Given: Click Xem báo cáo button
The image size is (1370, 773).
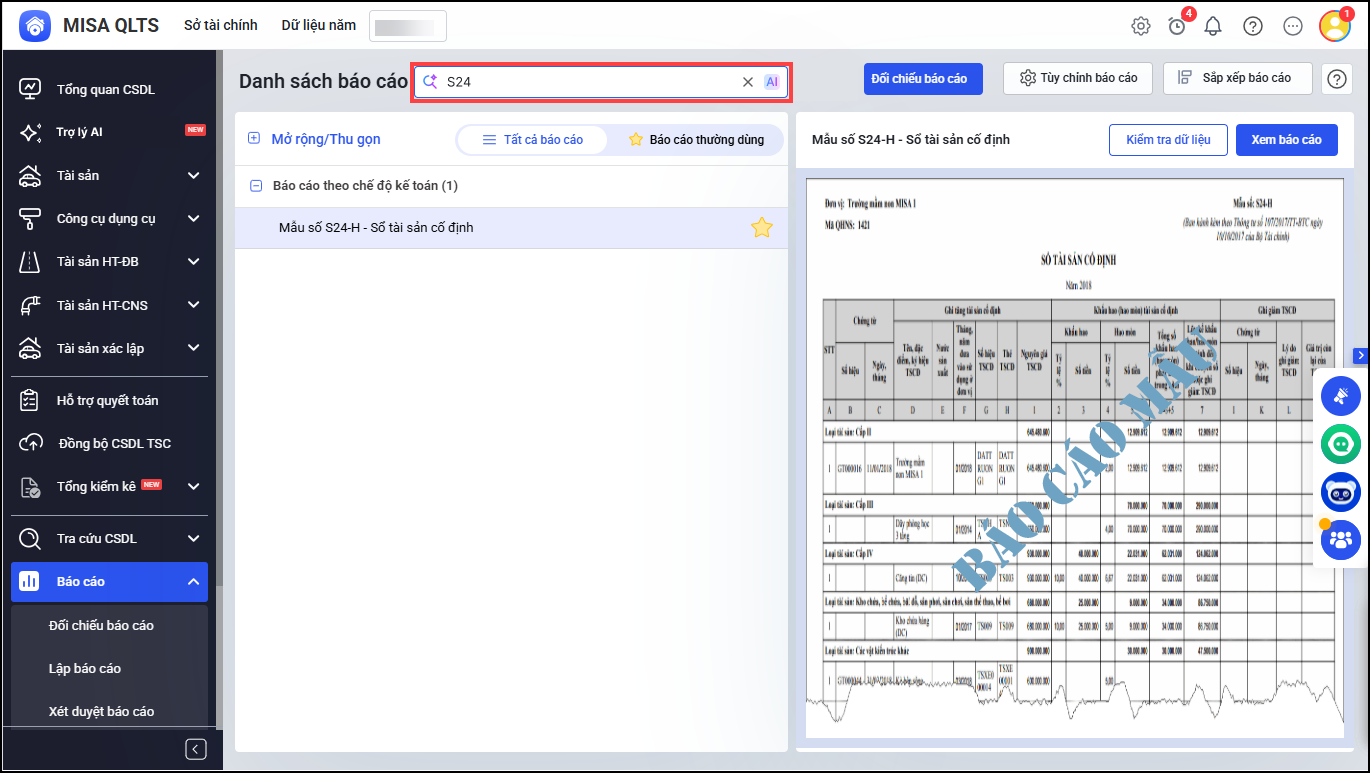Looking at the screenshot, I should pos(1287,140).
